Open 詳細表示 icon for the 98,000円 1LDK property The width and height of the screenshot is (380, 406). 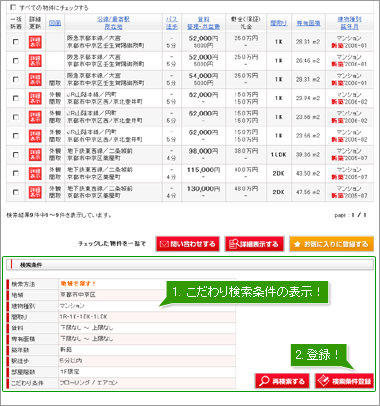(x=35, y=154)
